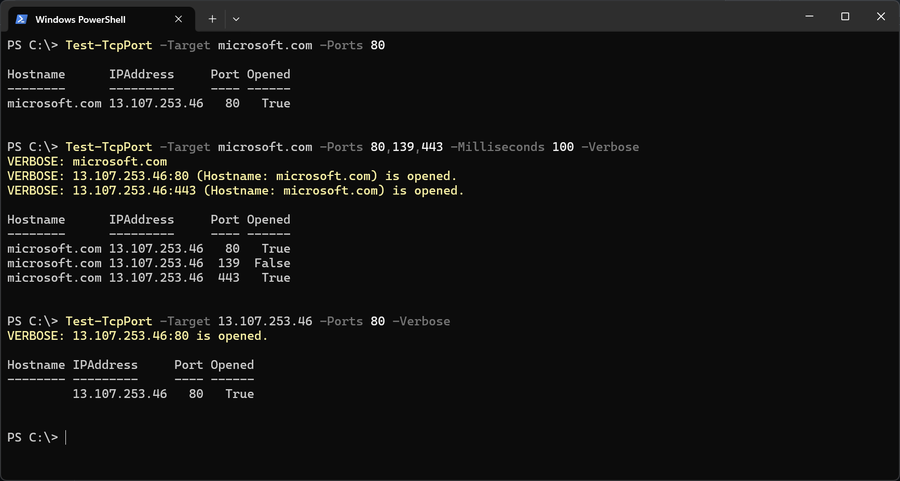Select the Windows PowerShell tab

pyautogui.click(x=102, y=19)
